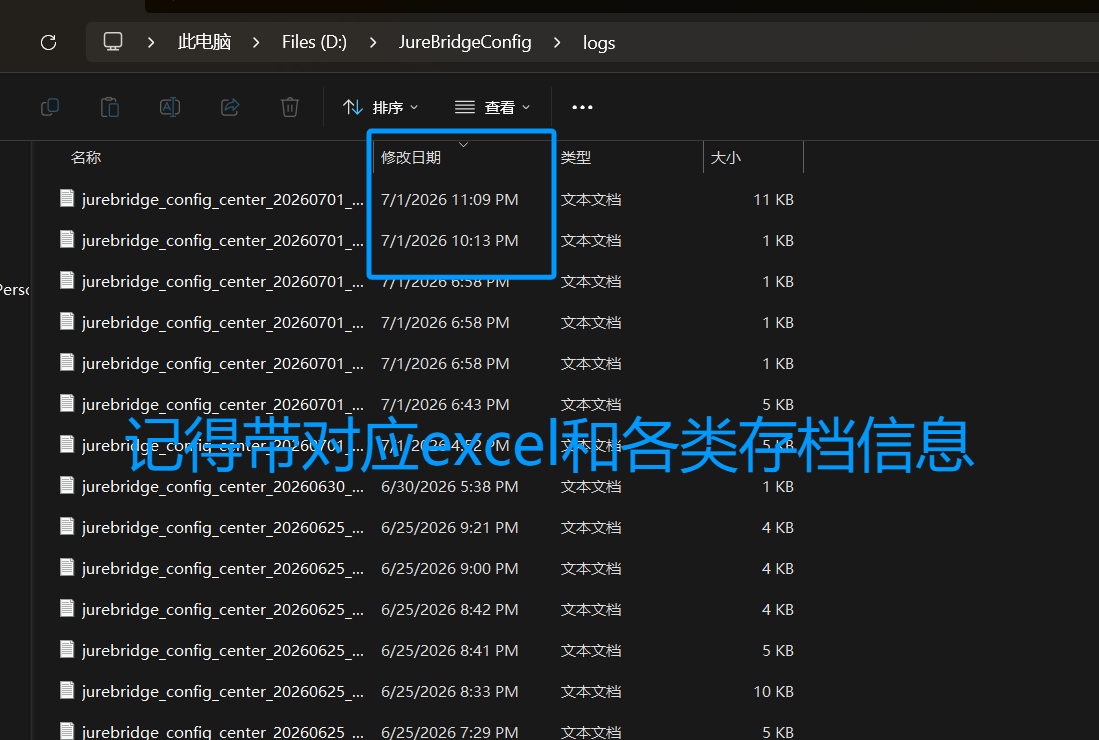
Task: Select the file modified 6/25/2026 9:21 PM
Action: tap(428, 528)
